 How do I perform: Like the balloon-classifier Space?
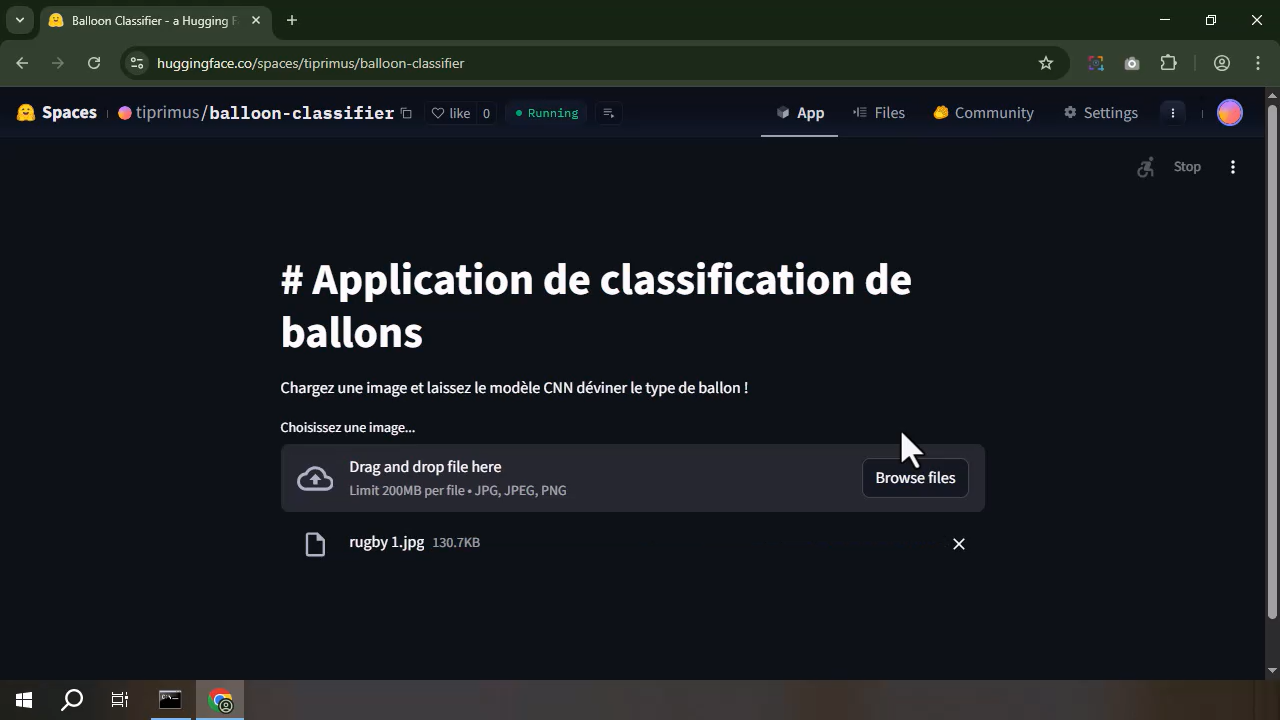point(453,113)
